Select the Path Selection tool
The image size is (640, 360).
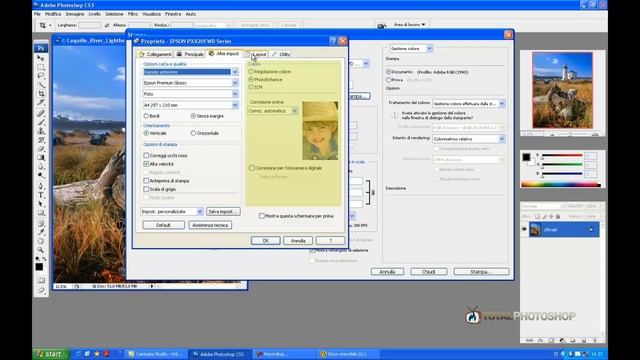(41, 204)
